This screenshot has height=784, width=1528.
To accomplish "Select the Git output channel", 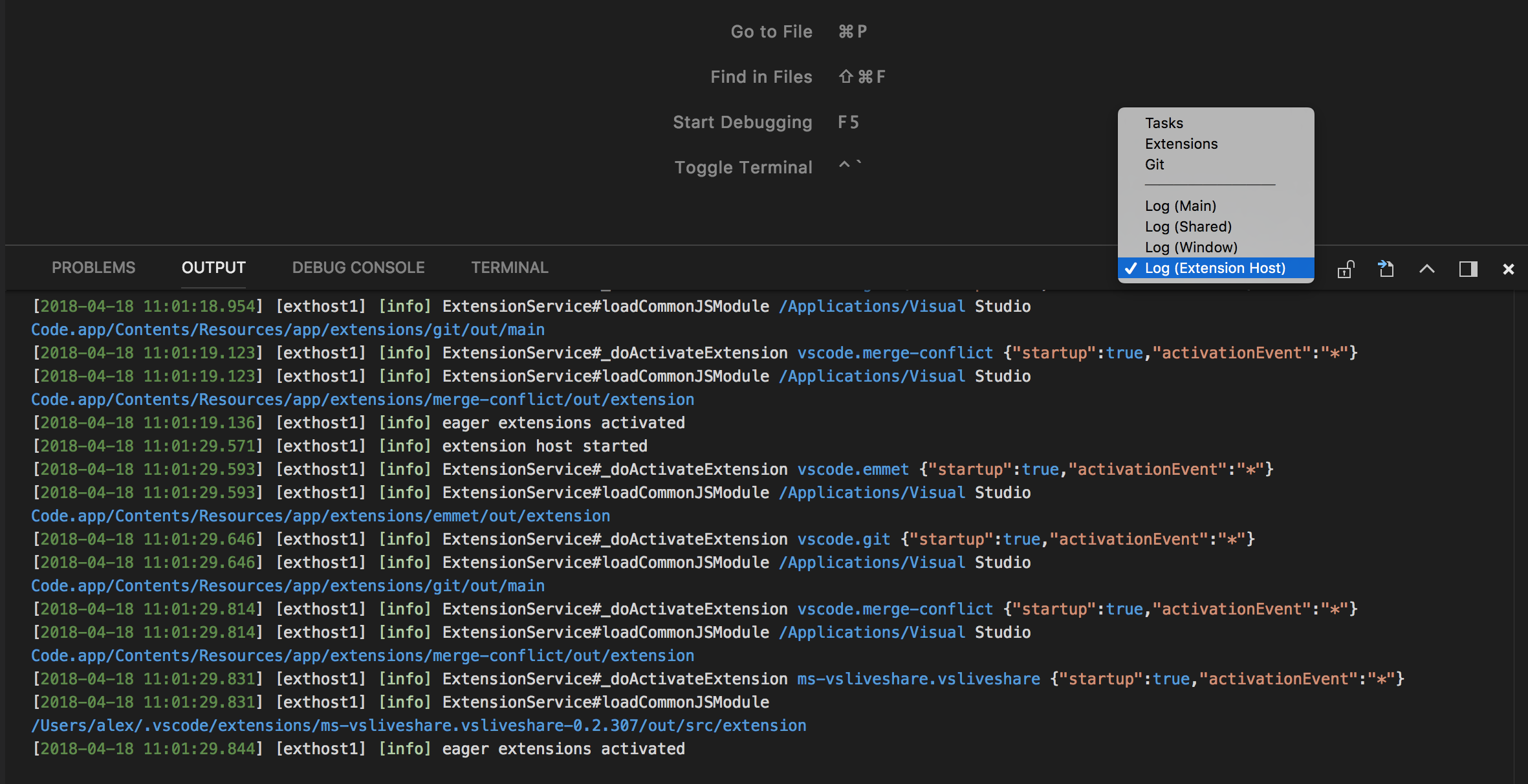I will click(1155, 164).
